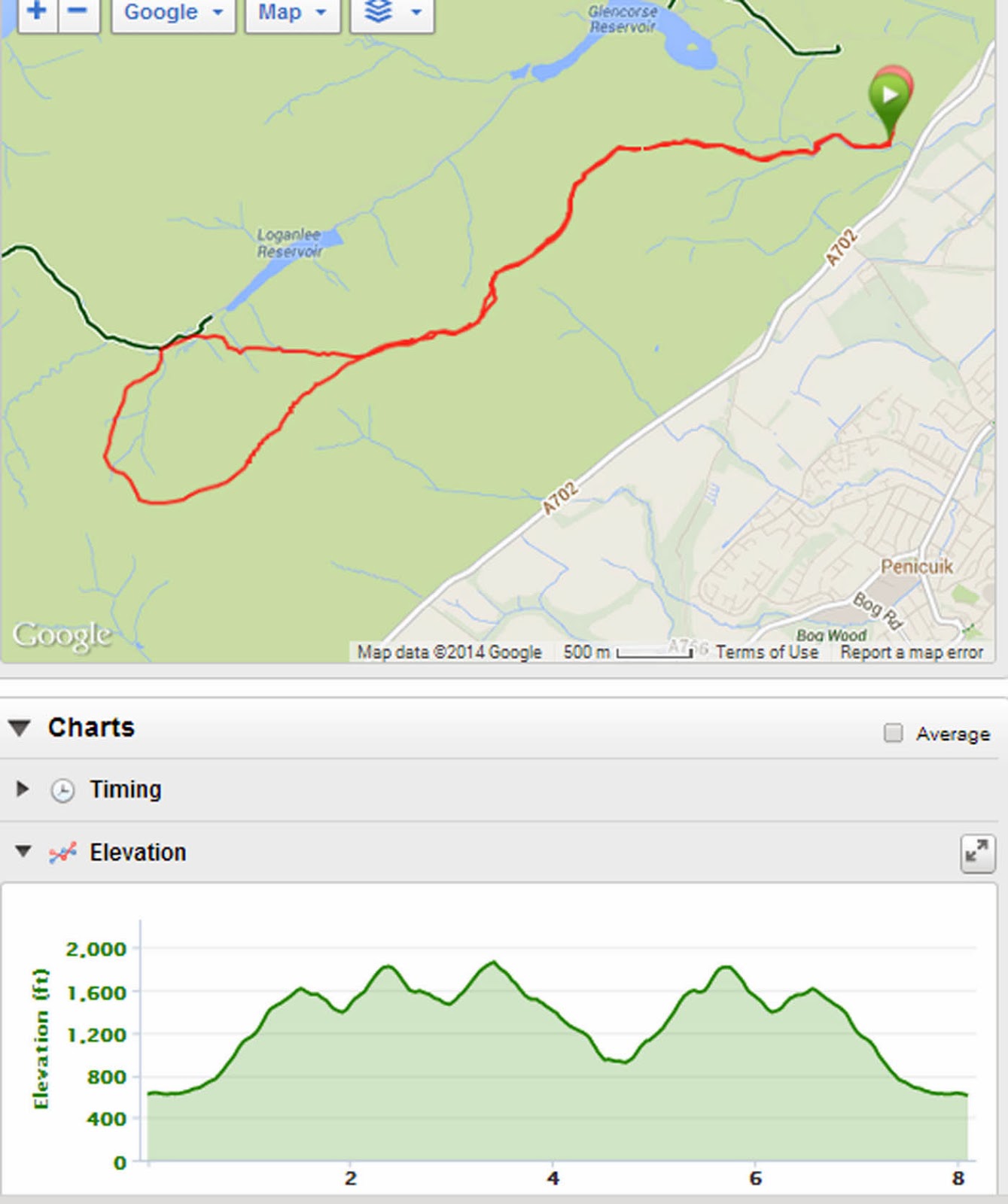Zoom out with the minus button
Image resolution: width=1008 pixels, height=1204 pixels.
[78, 13]
